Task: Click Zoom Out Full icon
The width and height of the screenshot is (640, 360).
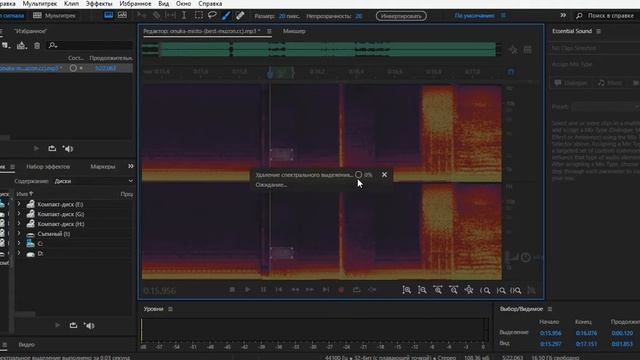Action: coord(469,290)
